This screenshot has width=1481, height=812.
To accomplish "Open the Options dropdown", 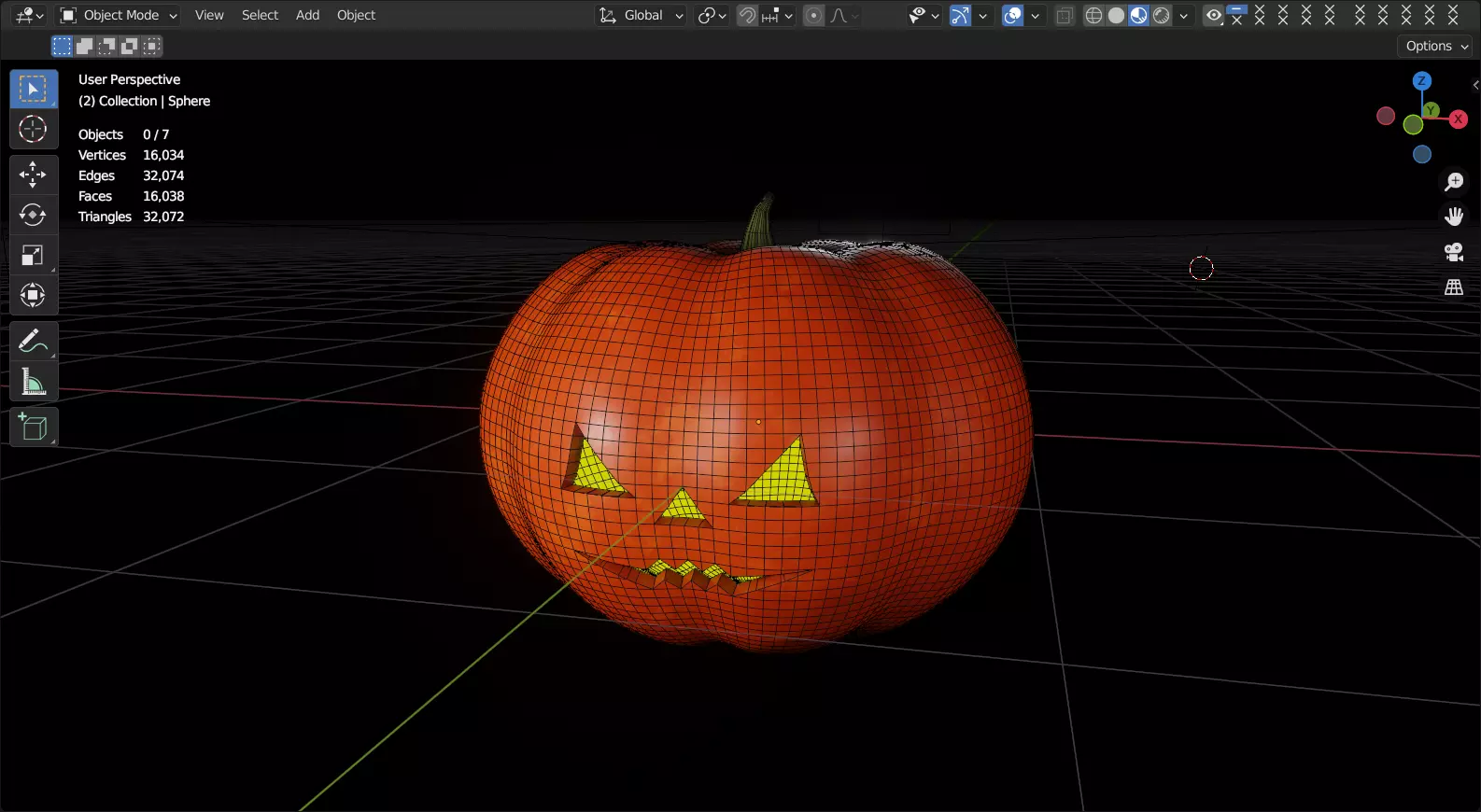I will pos(1437,46).
